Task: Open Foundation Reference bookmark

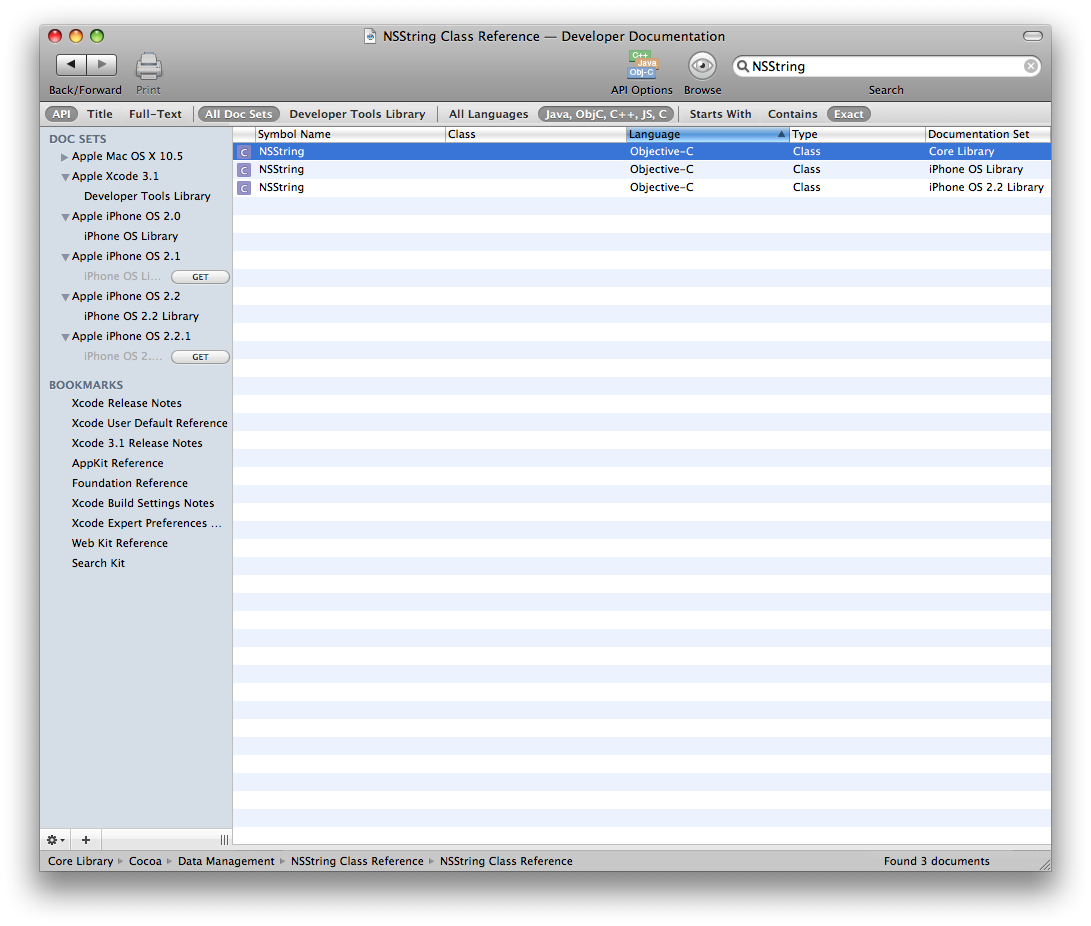Action: (x=129, y=484)
